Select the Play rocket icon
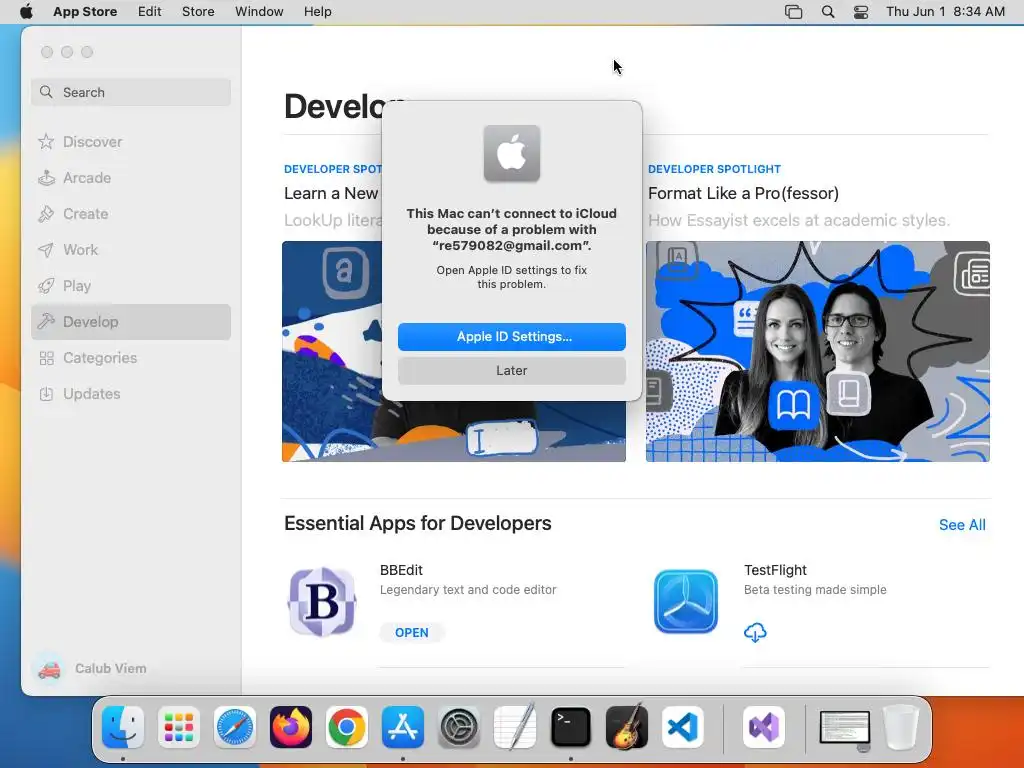Viewport: 1024px width, 768px height. (x=46, y=285)
